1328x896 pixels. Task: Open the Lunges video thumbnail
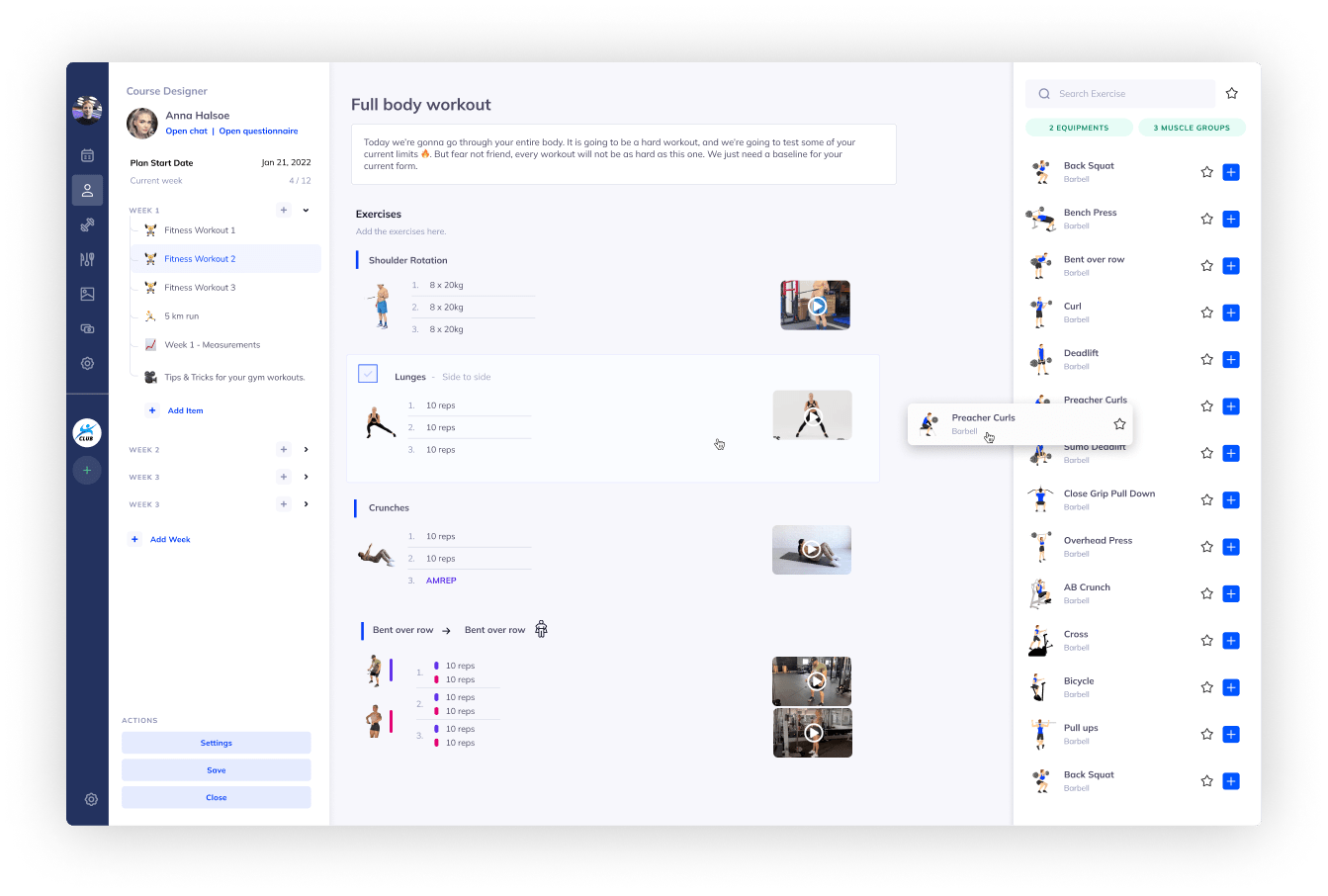[812, 415]
